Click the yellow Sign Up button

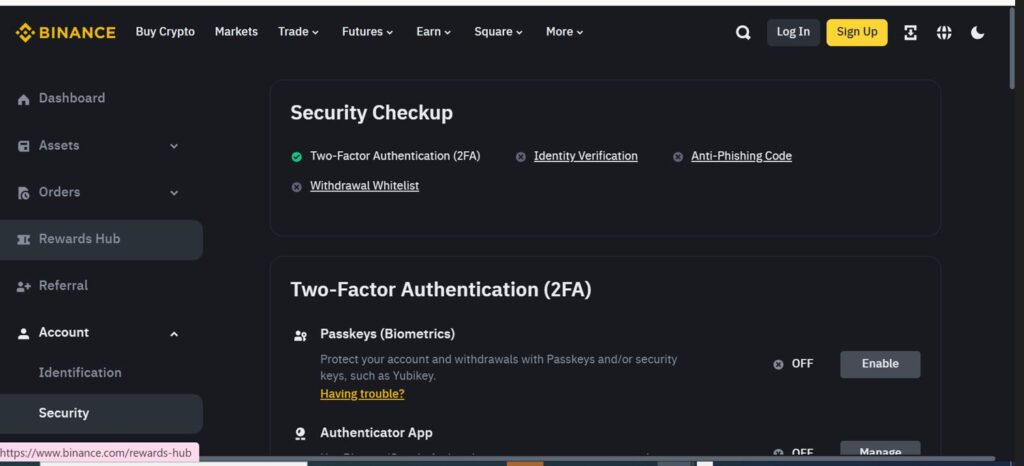click(x=857, y=33)
